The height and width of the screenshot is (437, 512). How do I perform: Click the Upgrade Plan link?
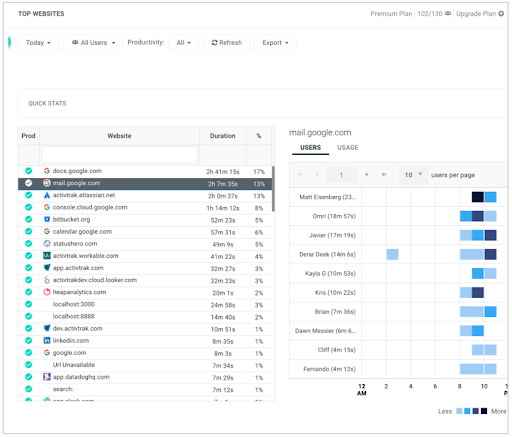(x=476, y=14)
